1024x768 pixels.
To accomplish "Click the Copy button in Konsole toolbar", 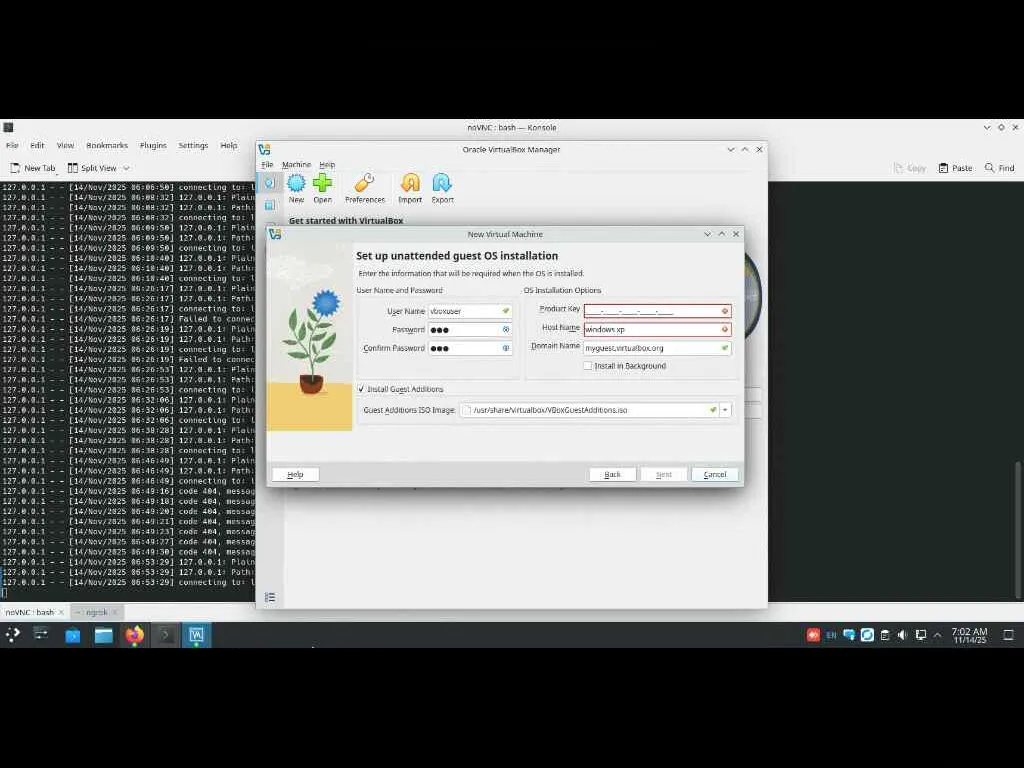I will click(x=910, y=168).
